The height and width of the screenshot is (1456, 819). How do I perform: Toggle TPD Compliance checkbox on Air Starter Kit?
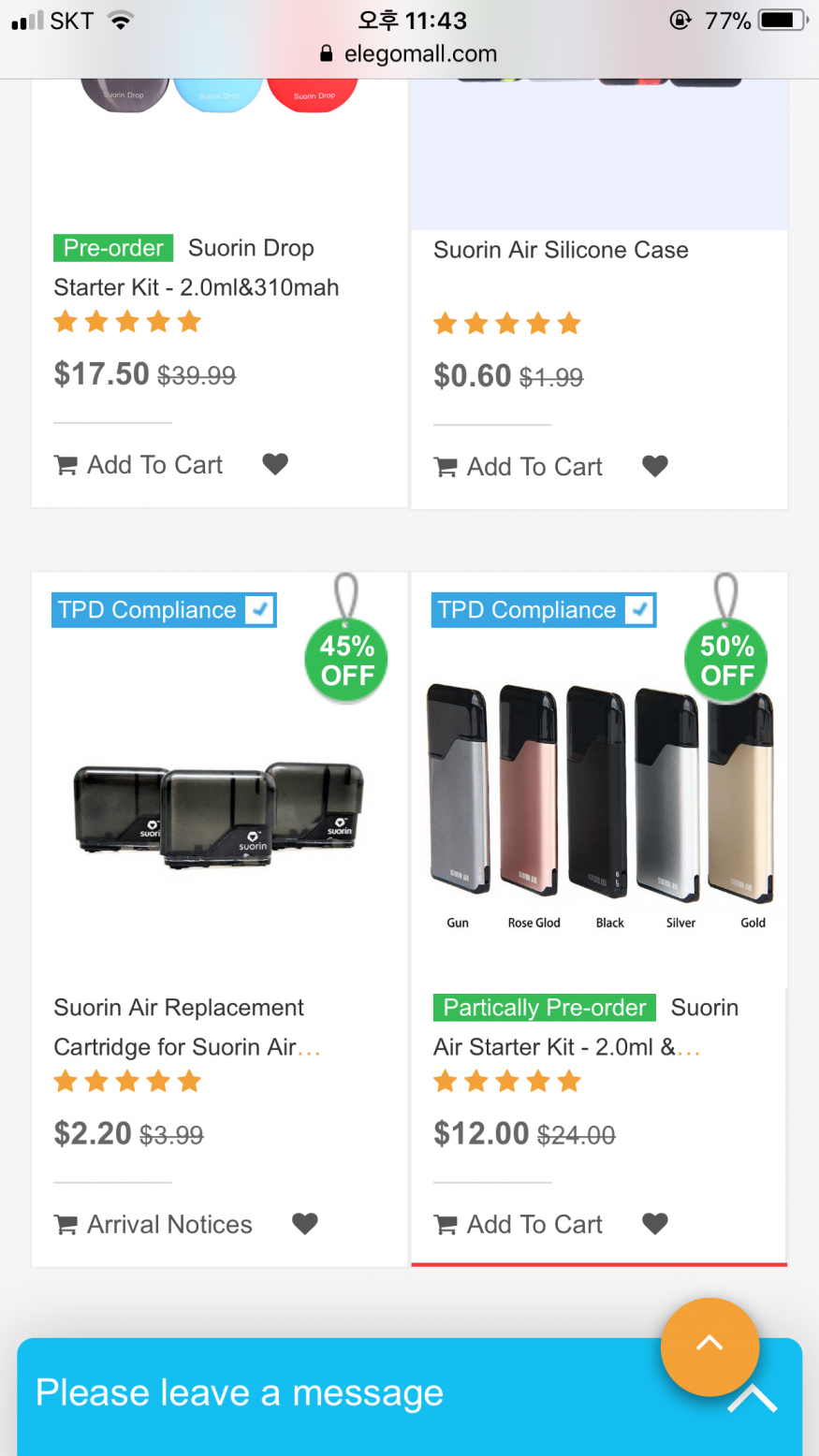639,610
